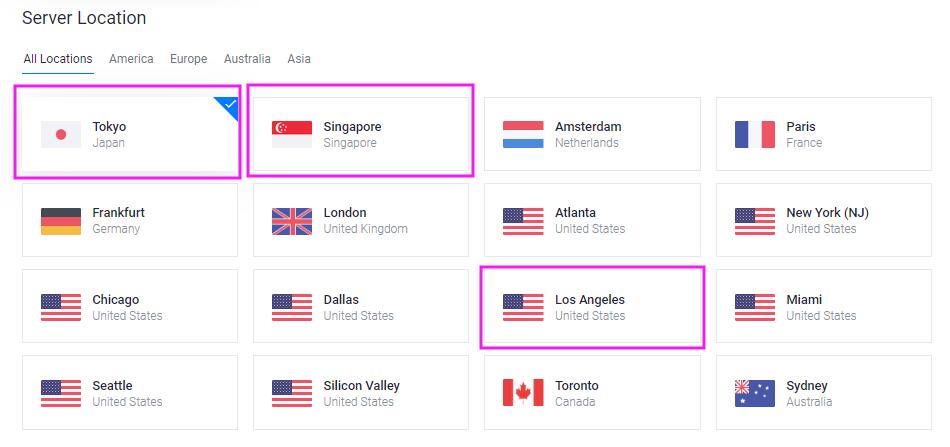Click the Netherlands flag next to Amsterdam

click(523, 134)
